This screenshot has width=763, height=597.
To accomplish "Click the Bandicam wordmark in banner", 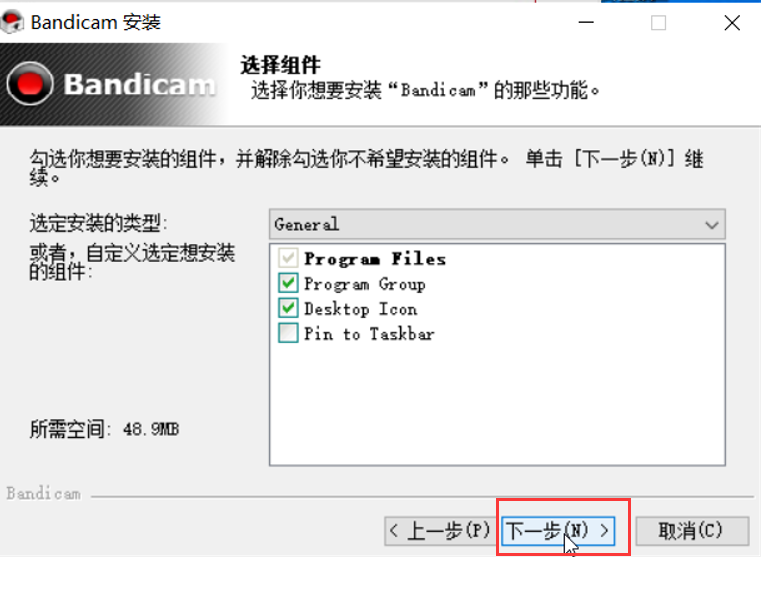I will coord(139,85).
